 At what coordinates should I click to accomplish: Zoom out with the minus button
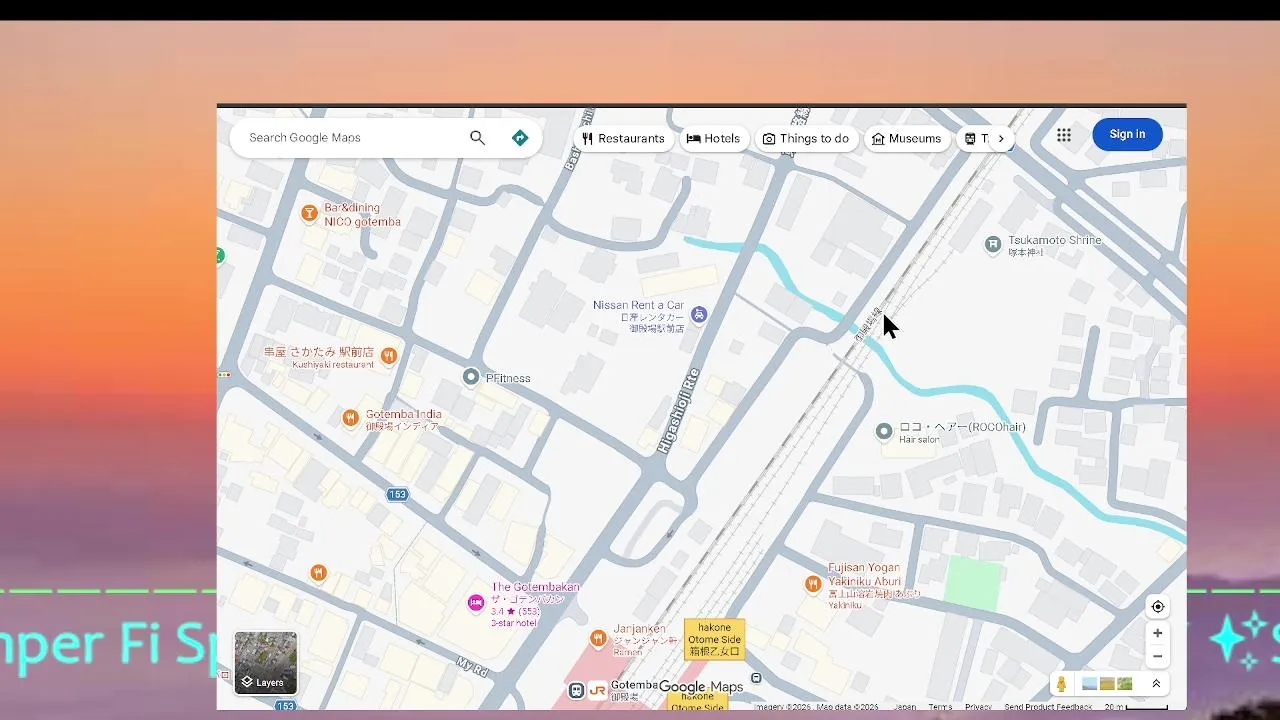click(x=1157, y=657)
